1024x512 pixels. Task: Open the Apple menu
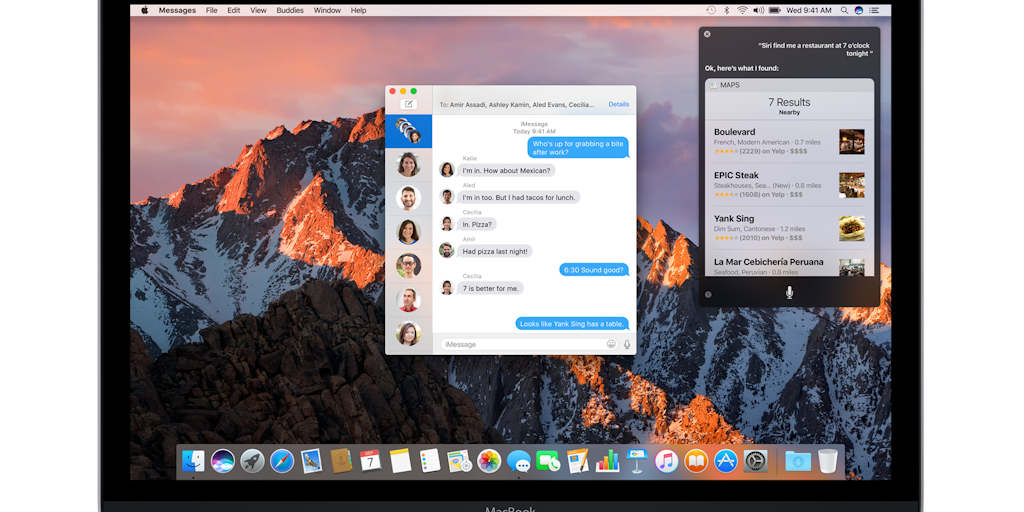(x=145, y=10)
